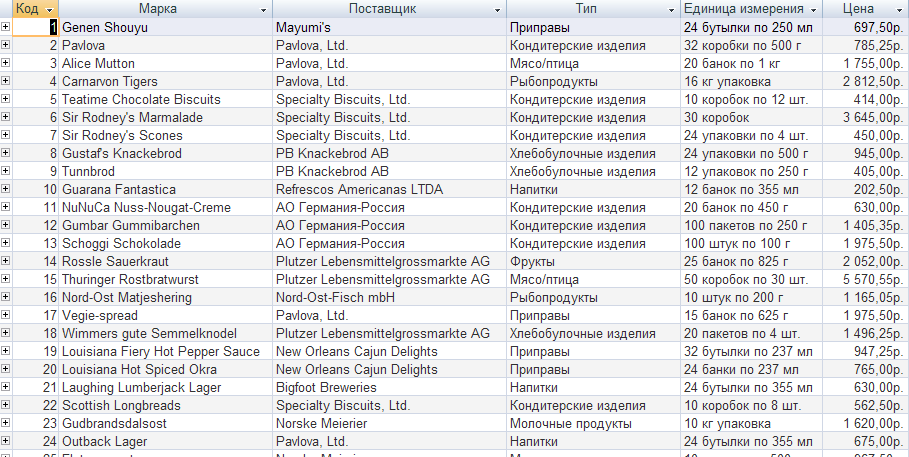The width and height of the screenshot is (909, 457).
Task: Expand subdatasheet for Genen Shouyu row
Action: coord(6,27)
